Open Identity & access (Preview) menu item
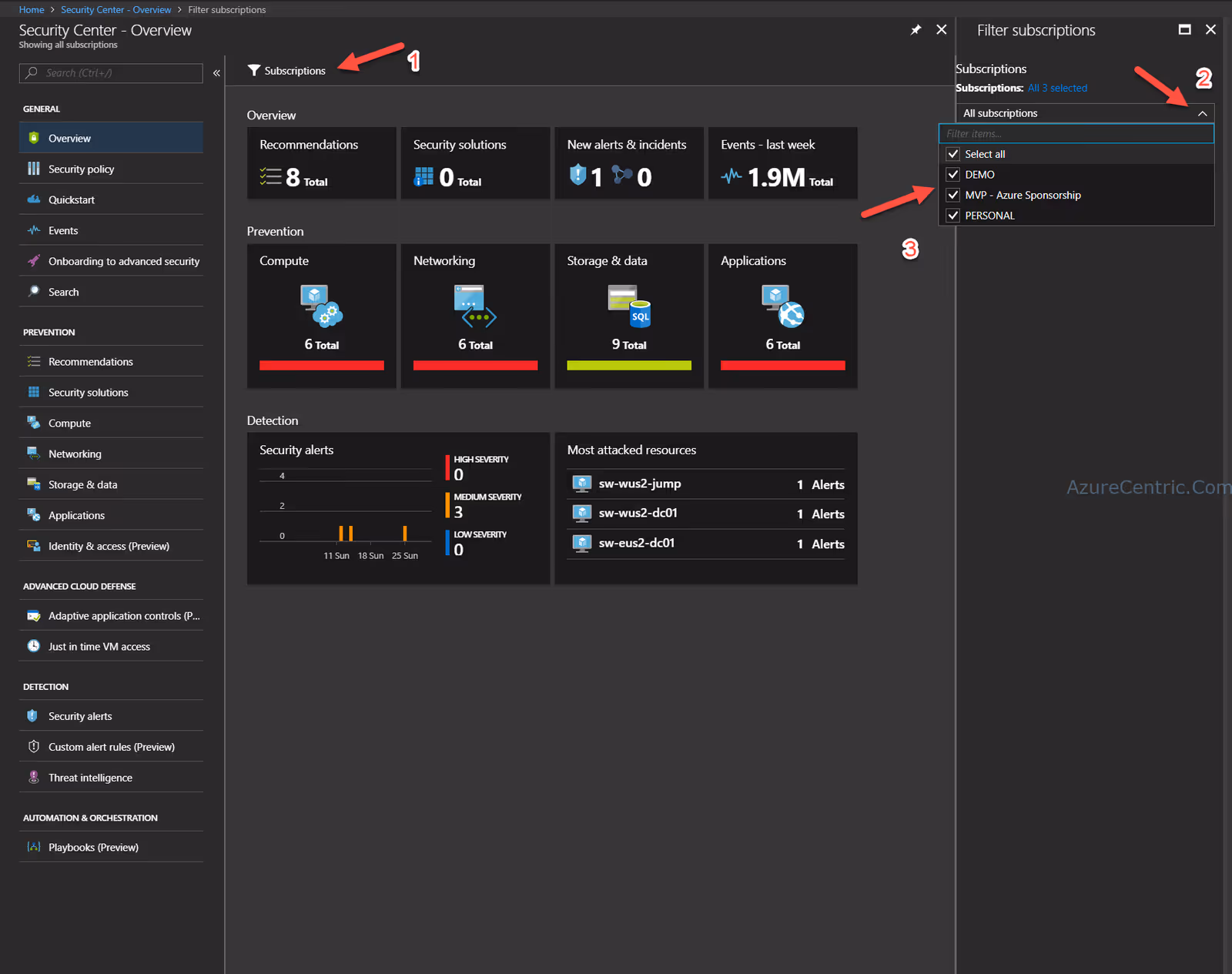Viewport: 1232px width, 974px height. tap(111, 546)
